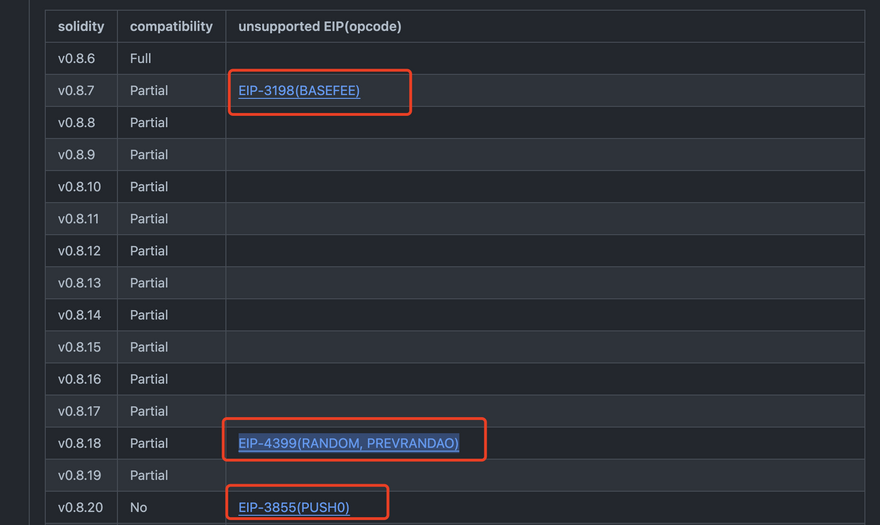Select the v0.8.10 version cell
This screenshot has width=880, height=525.
pos(80,187)
